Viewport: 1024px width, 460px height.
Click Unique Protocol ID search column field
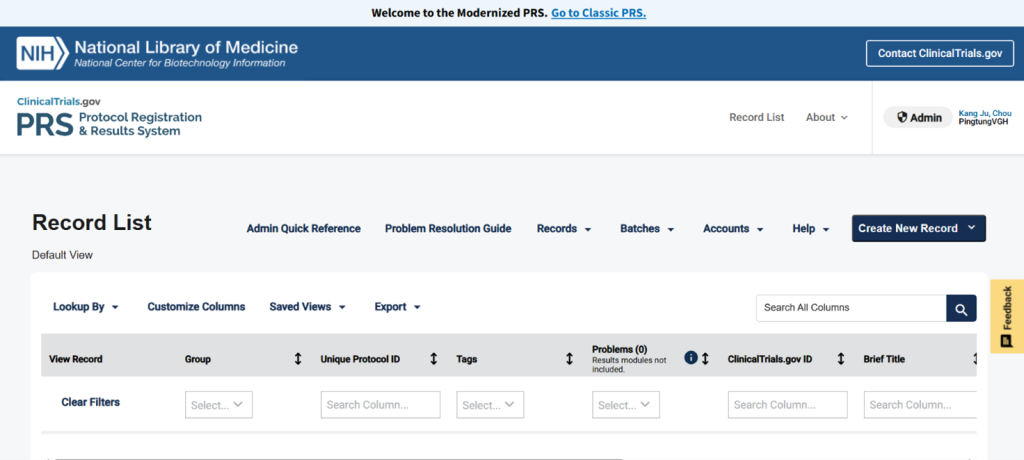pos(381,405)
